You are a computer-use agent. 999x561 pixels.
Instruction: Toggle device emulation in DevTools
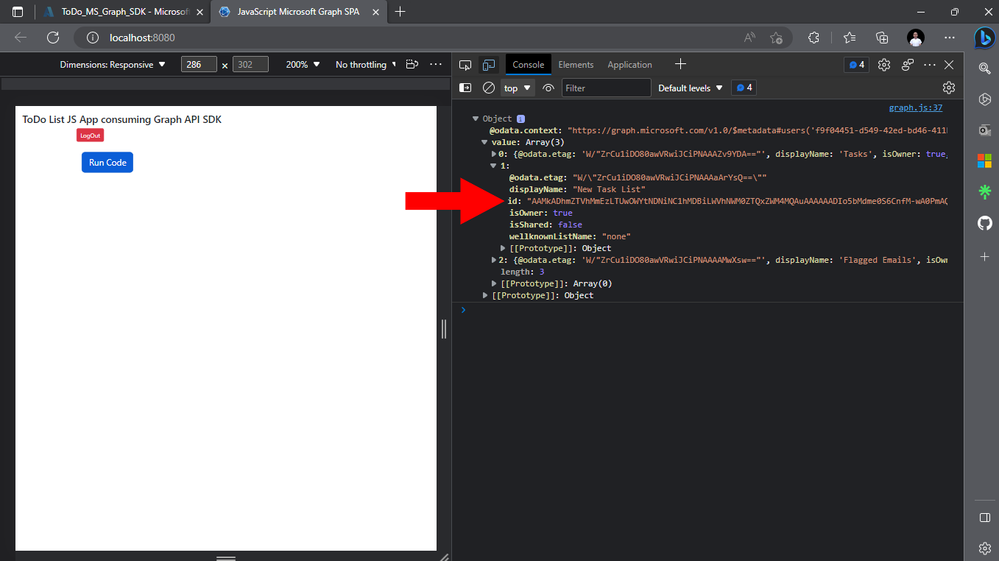(489, 65)
